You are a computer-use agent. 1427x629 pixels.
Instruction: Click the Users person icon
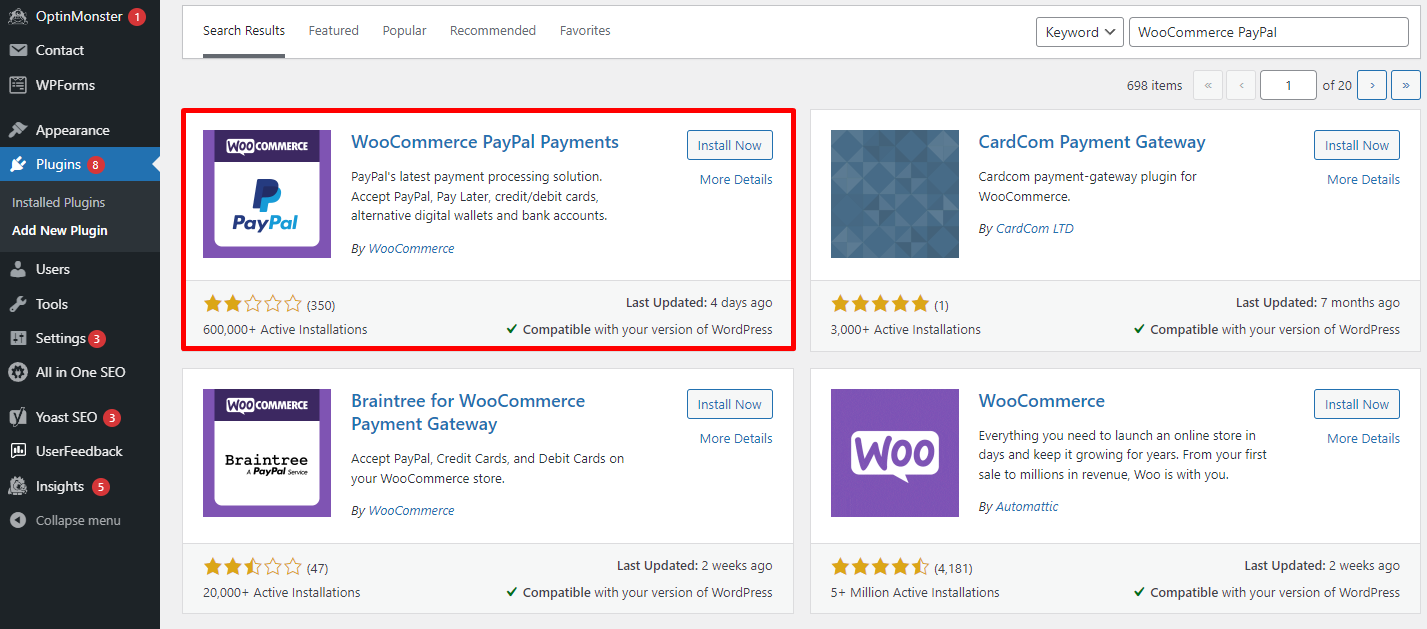(18, 269)
